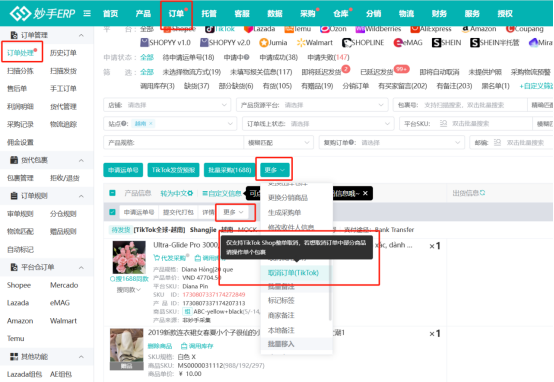This screenshot has height=382, width=554.
Task: Collapse the 平台仓订单 sidebar section
Action: 81,268
